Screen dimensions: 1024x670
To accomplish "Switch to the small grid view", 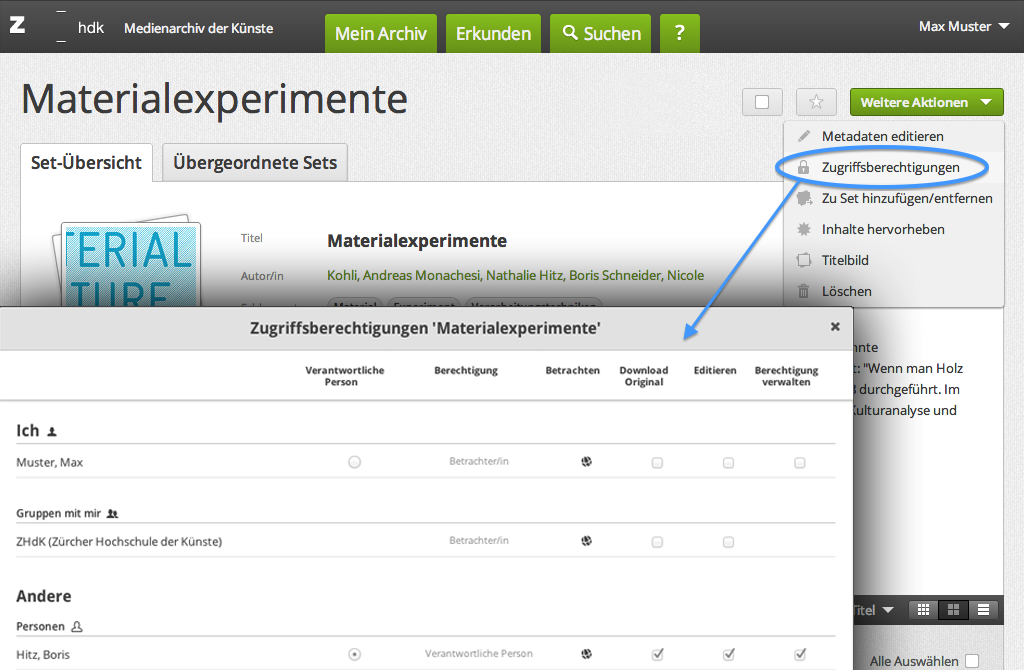I will (x=923, y=609).
